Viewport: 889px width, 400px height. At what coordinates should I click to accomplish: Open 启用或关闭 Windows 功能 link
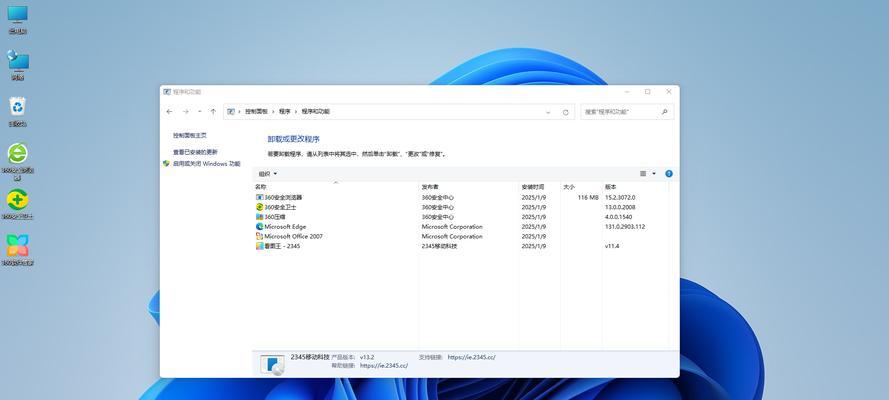point(207,164)
